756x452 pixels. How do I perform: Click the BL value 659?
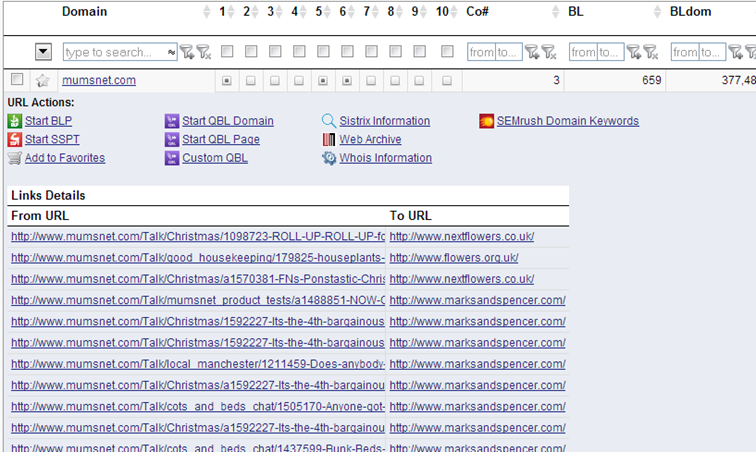point(651,80)
